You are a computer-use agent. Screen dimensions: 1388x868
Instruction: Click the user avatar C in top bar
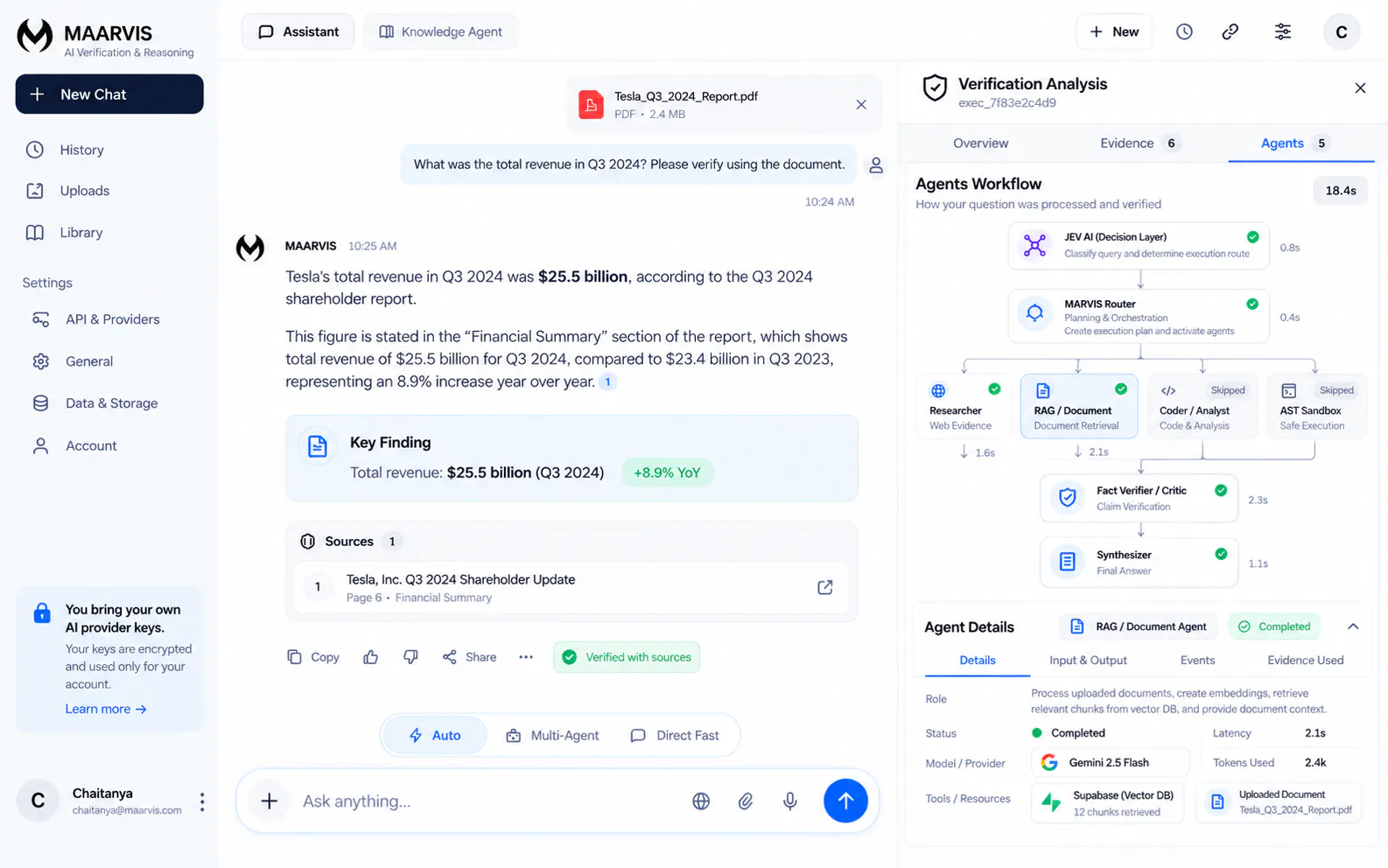tap(1342, 32)
